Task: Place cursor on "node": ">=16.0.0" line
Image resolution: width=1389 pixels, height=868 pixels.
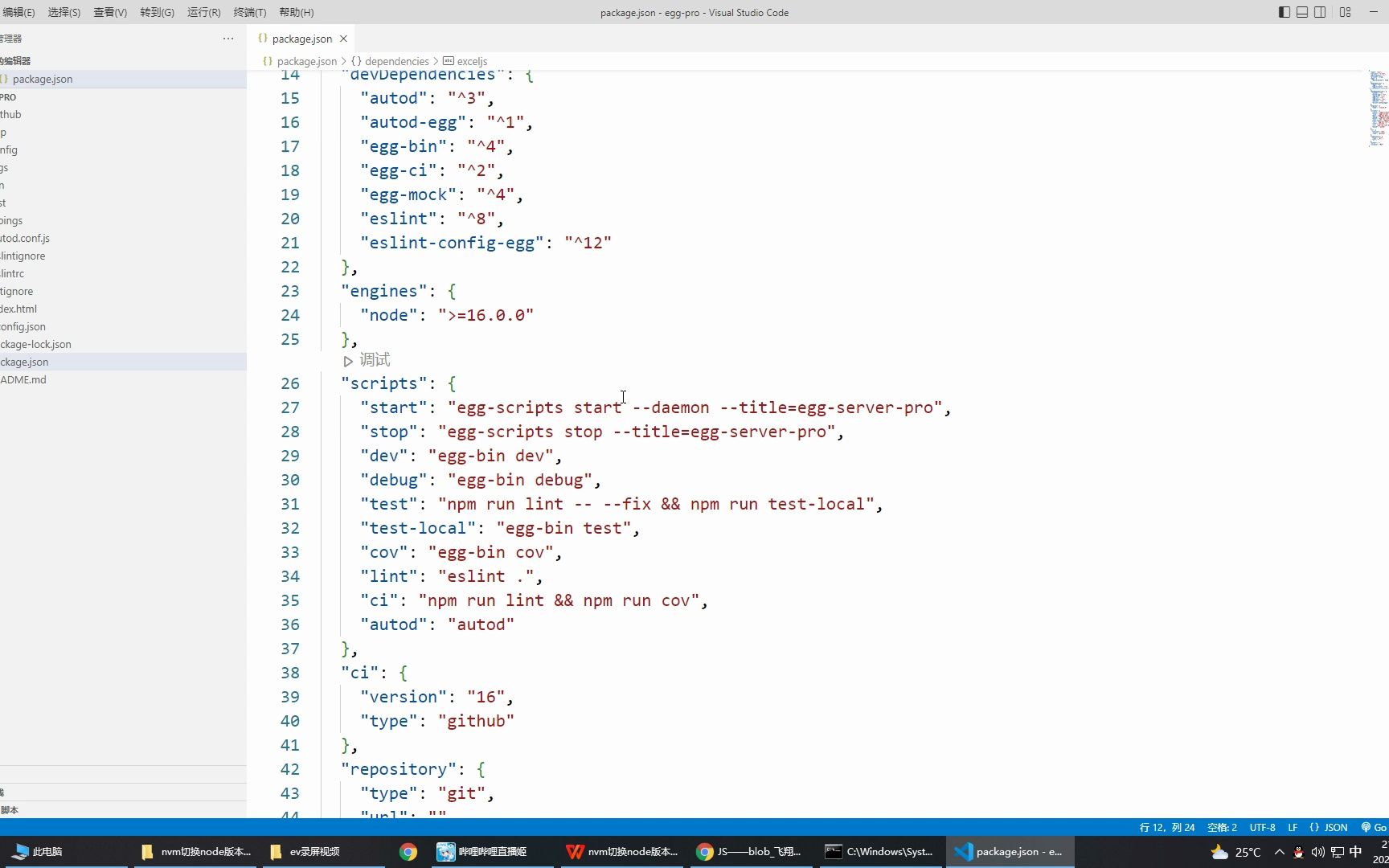Action: click(x=447, y=315)
